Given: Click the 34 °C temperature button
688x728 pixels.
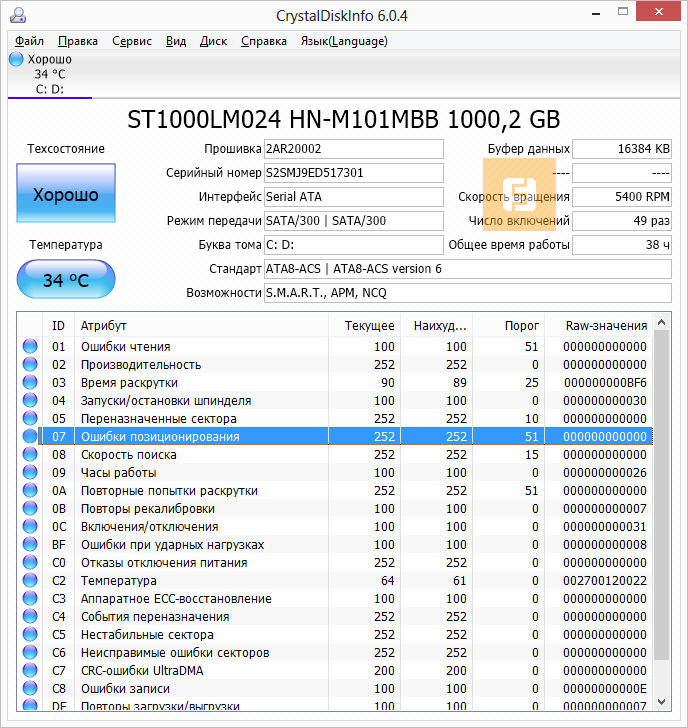Looking at the screenshot, I should (66, 280).
